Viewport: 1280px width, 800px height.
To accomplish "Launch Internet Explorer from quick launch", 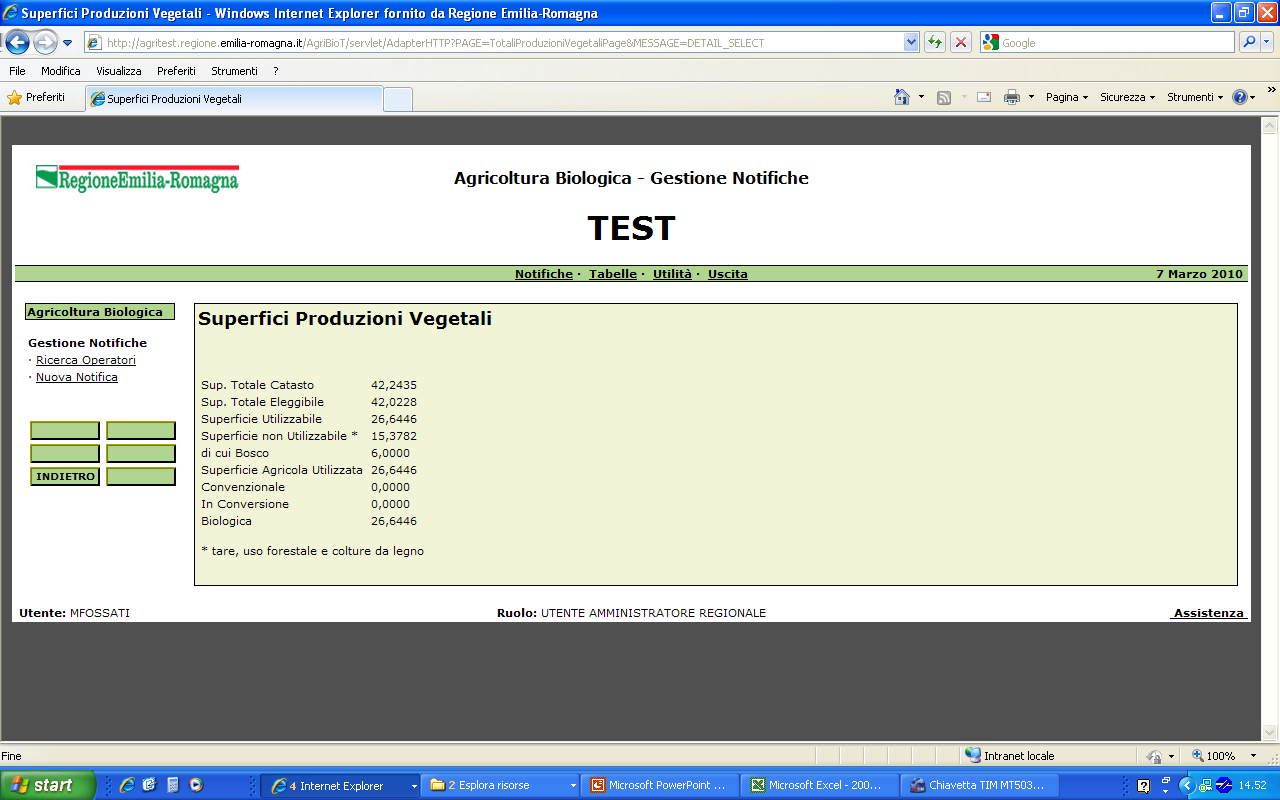I will click(127, 785).
